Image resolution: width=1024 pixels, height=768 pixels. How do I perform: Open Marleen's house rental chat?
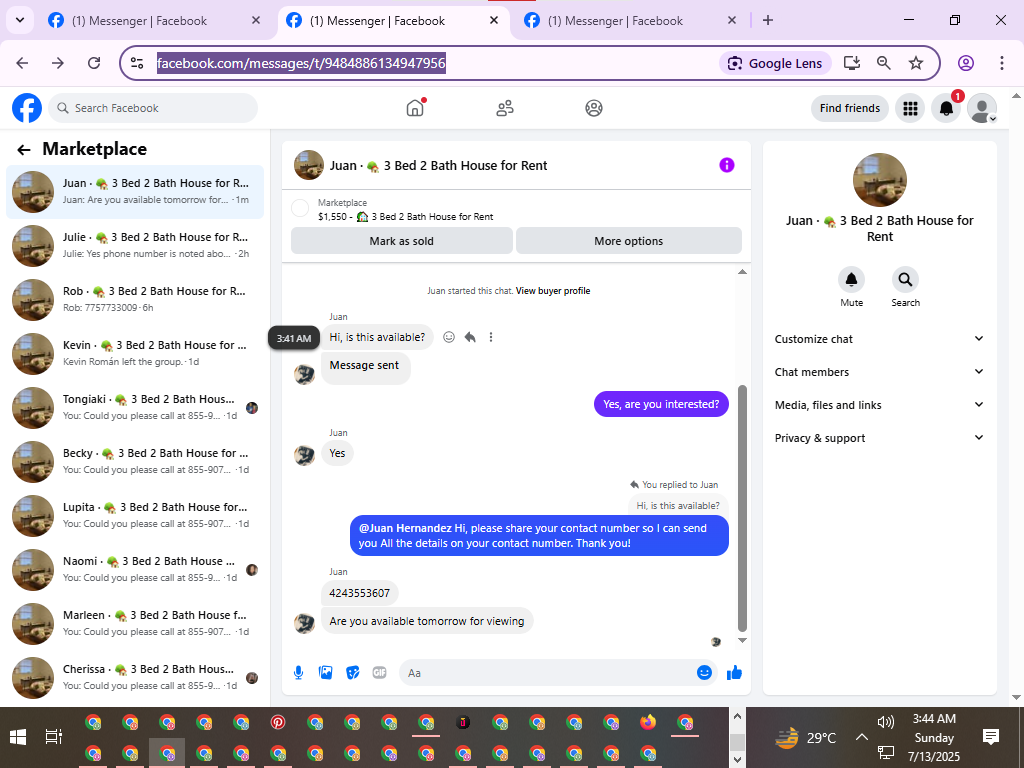[135, 624]
